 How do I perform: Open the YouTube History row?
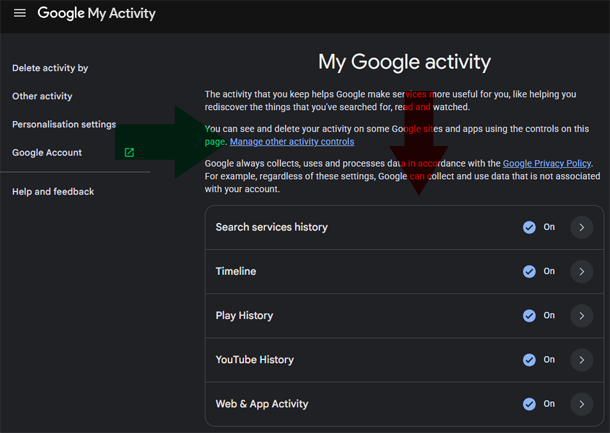(404, 360)
